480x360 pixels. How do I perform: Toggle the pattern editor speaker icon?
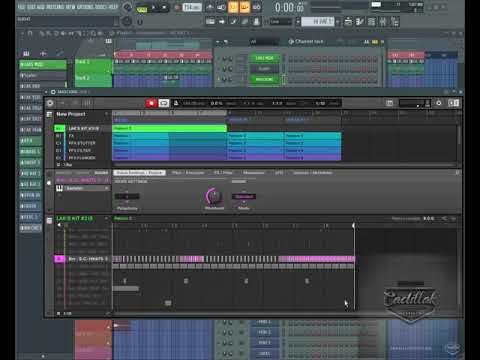(x=59, y=226)
